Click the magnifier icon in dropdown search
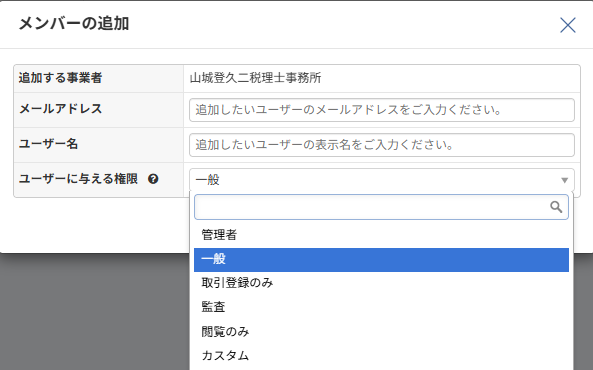This screenshot has width=593, height=370. 556,207
